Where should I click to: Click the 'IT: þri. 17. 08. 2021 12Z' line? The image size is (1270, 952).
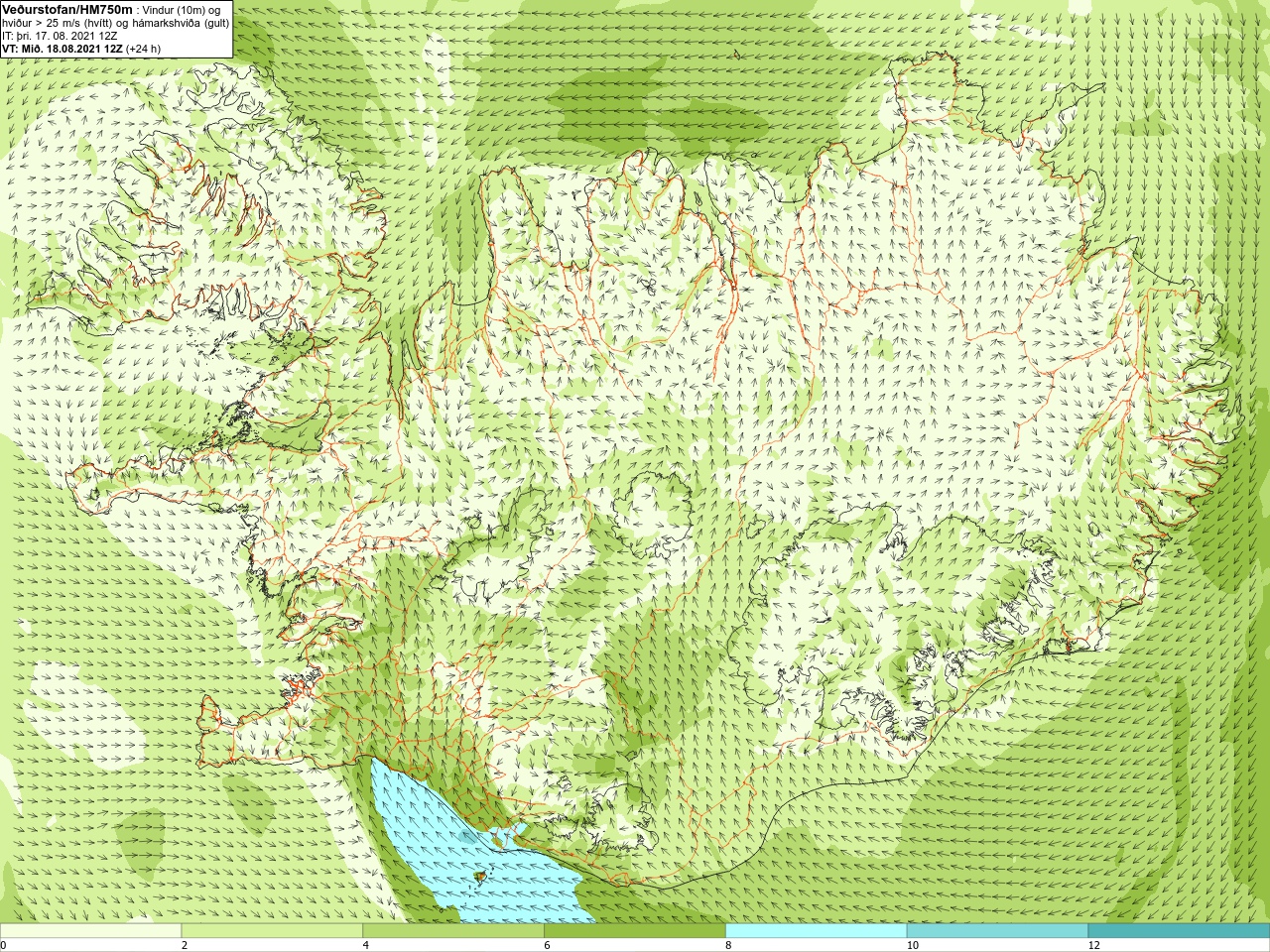tap(60, 35)
